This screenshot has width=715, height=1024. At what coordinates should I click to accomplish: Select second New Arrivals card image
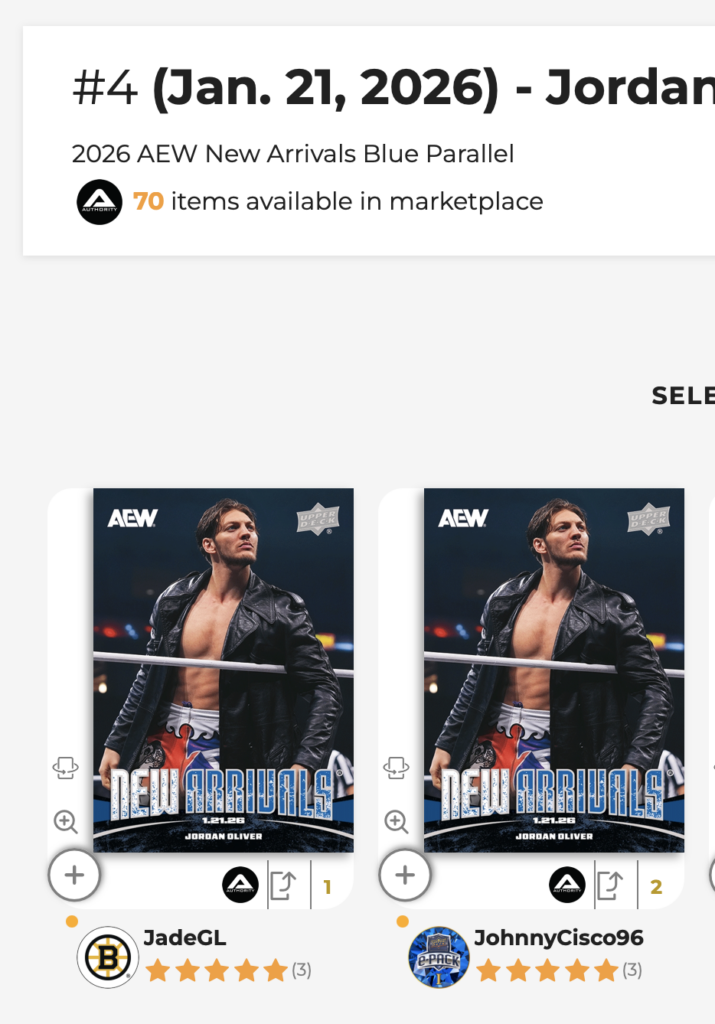554,670
